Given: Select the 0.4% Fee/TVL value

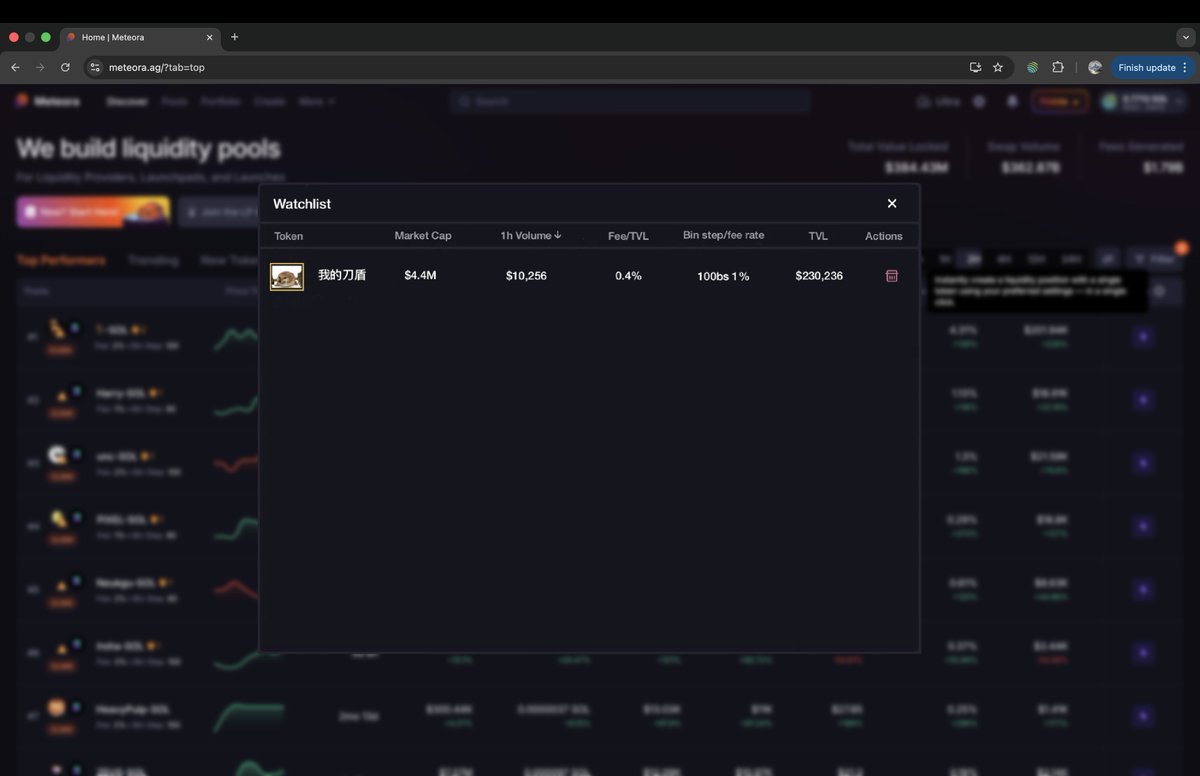Looking at the screenshot, I should pyautogui.click(x=628, y=275).
